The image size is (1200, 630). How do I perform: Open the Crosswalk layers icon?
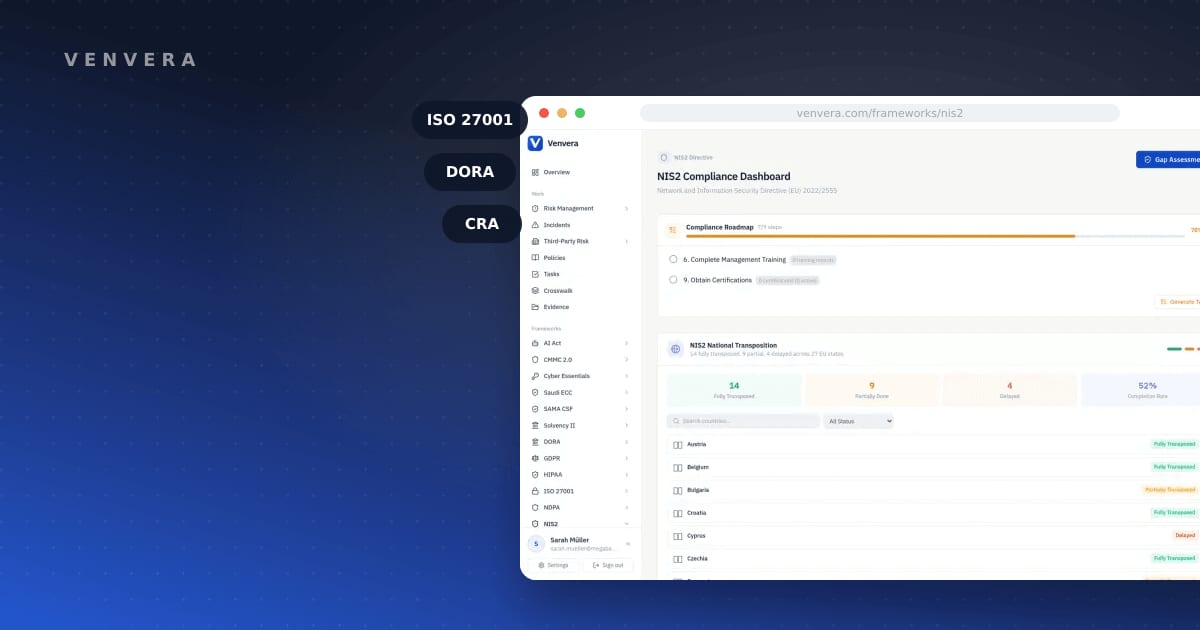tap(535, 291)
